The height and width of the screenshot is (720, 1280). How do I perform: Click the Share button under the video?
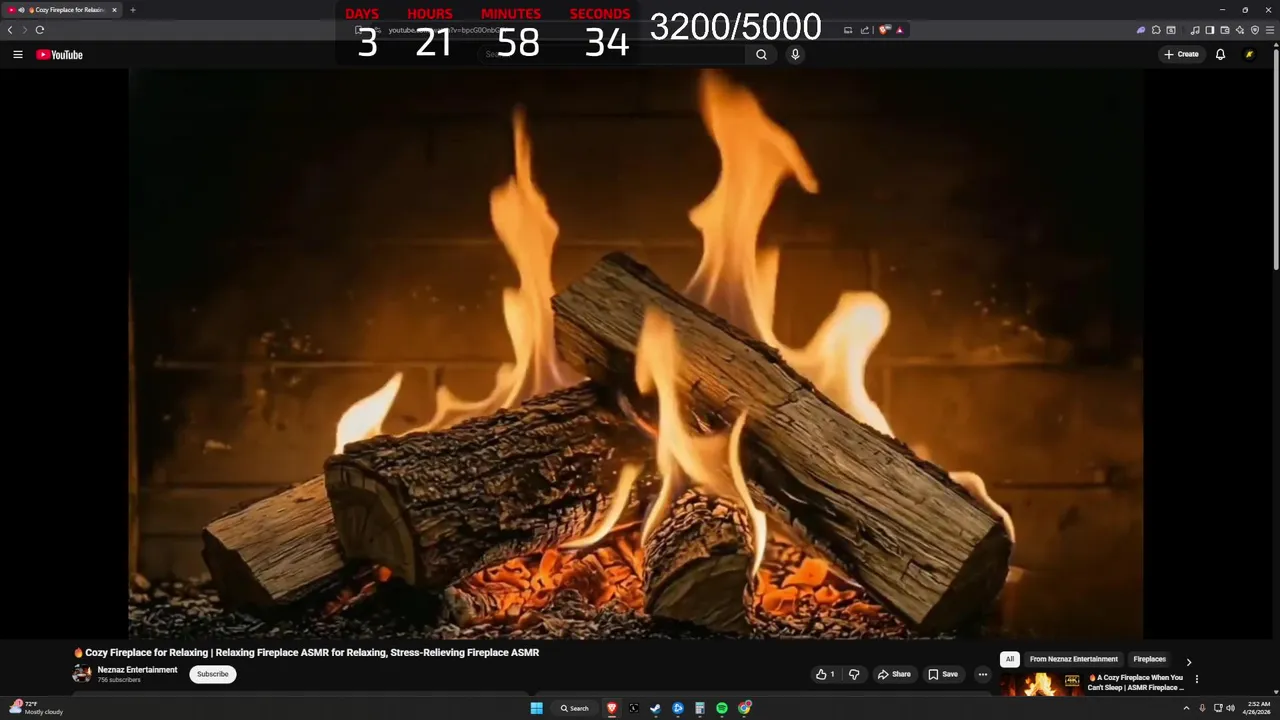(894, 674)
